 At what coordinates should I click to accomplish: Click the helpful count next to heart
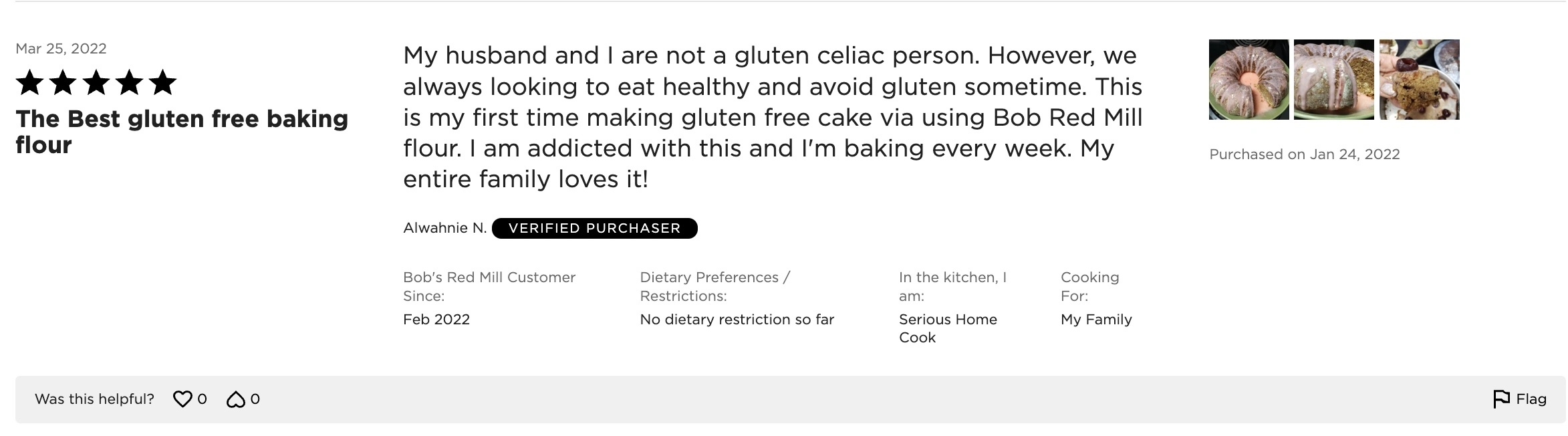click(x=202, y=399)
